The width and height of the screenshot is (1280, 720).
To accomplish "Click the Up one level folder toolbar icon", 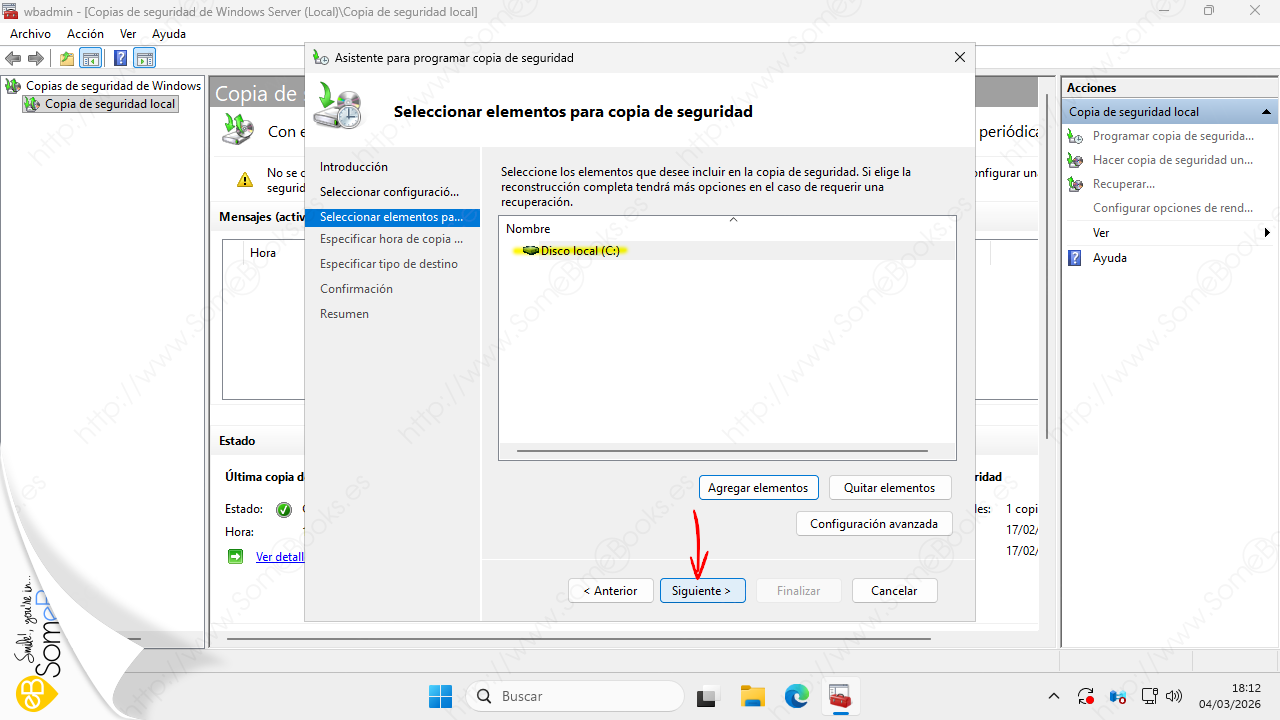I will [67, 58].
